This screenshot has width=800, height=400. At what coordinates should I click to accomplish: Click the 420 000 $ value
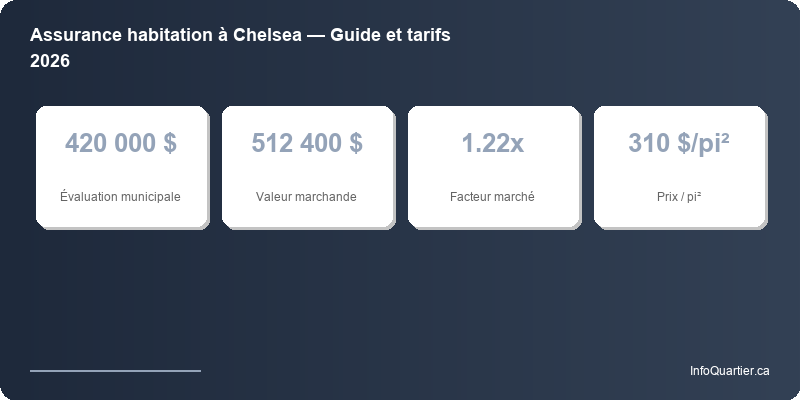pyautogui.click(x=121, y=143)
